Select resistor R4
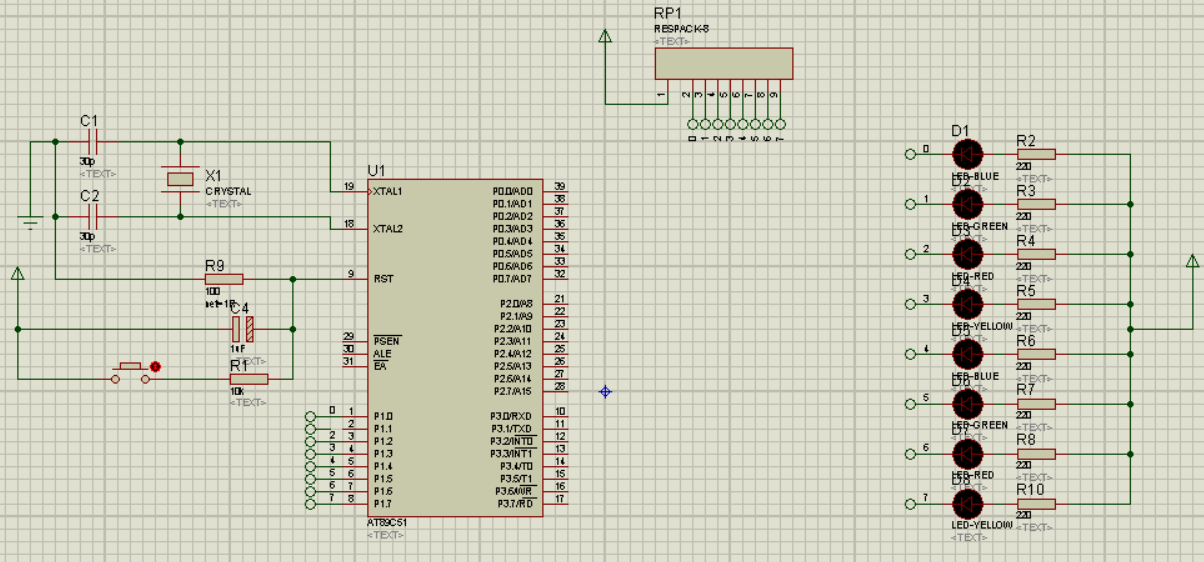This screenshot has height=562, width=1204. [1036, 254]
